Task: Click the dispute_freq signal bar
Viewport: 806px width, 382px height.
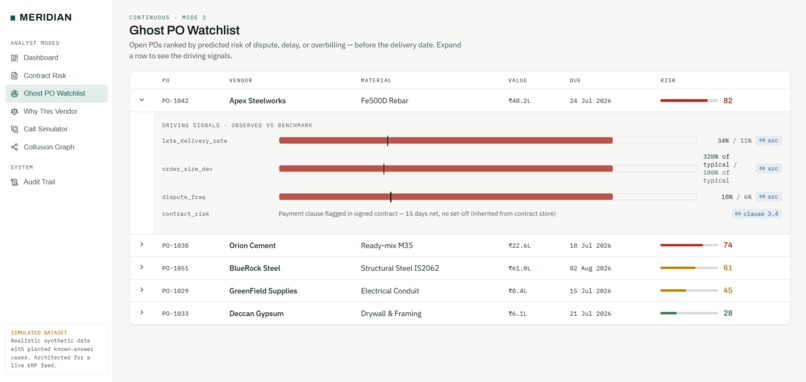Action: click(487, 196)
